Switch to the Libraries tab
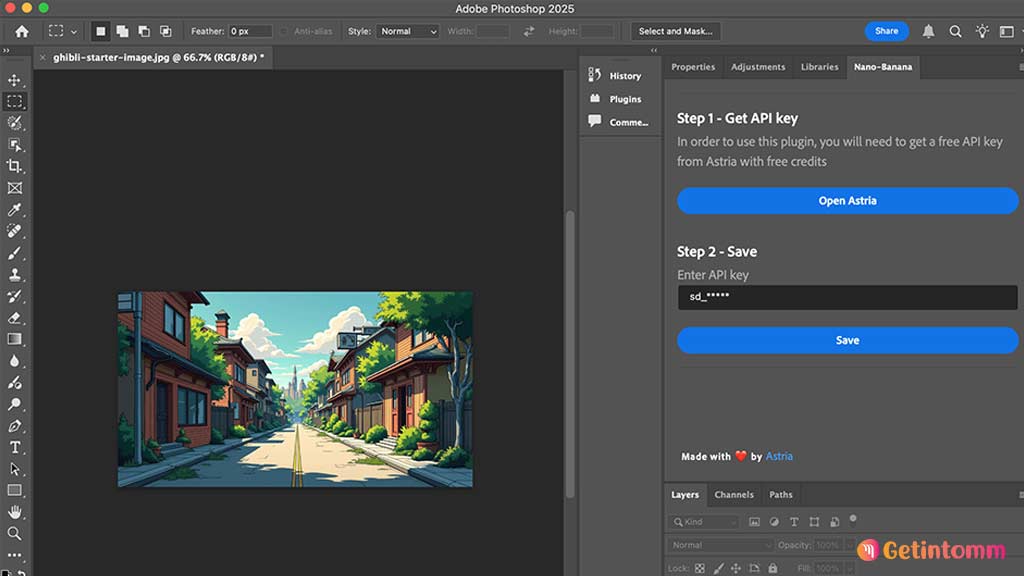 [x=819, y=67]
